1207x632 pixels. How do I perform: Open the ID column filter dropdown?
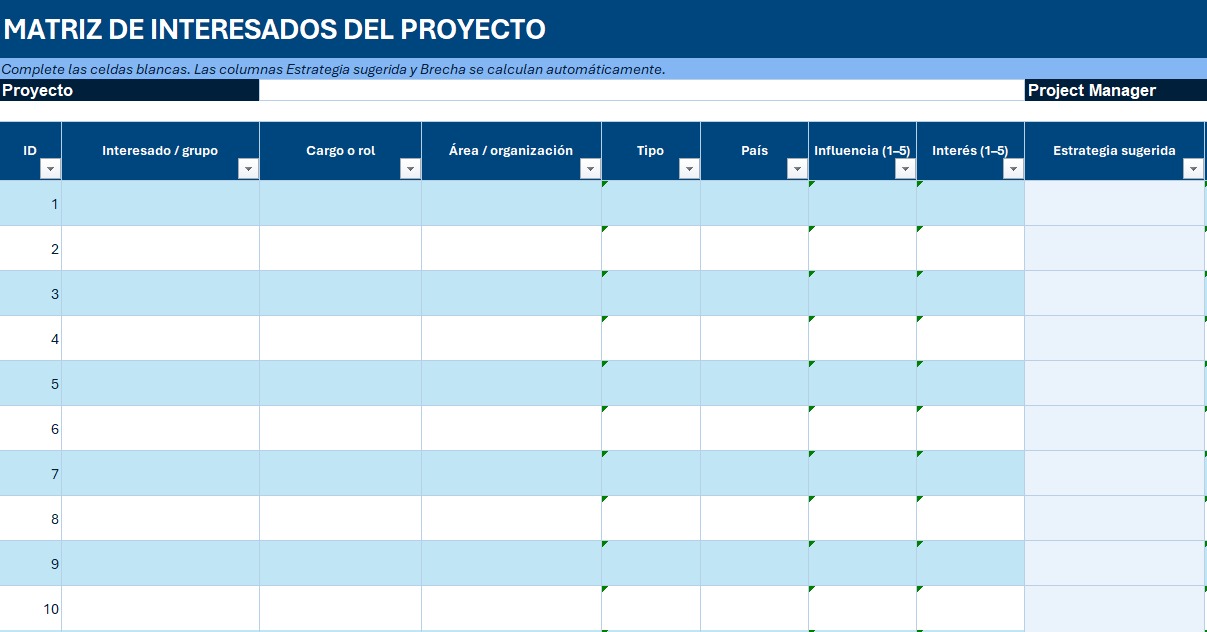pos(50,169)
